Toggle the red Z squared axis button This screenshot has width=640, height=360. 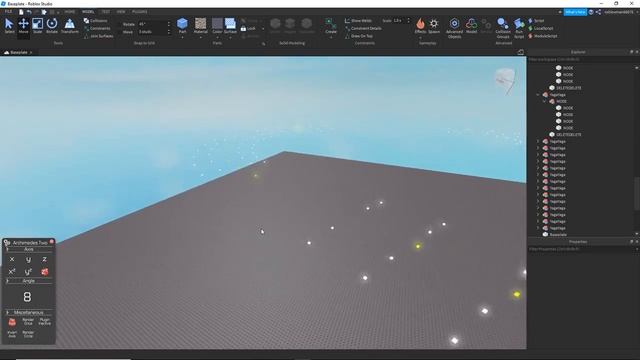point(44,271)
